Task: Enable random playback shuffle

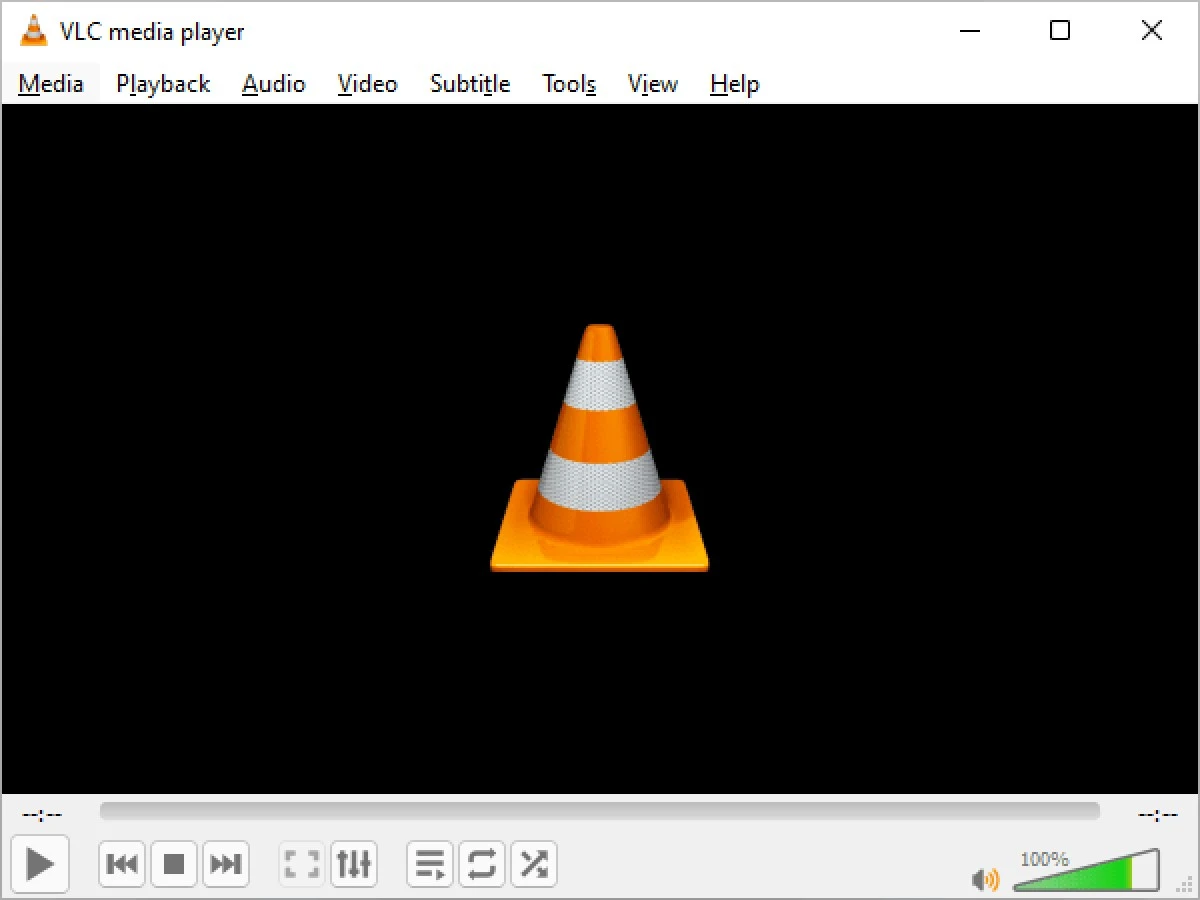Action: [533, 863]
